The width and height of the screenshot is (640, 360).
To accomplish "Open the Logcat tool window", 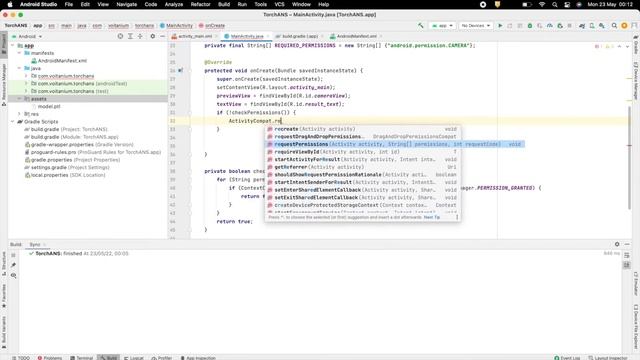I will pyautogui.click(x=134, y=358).
